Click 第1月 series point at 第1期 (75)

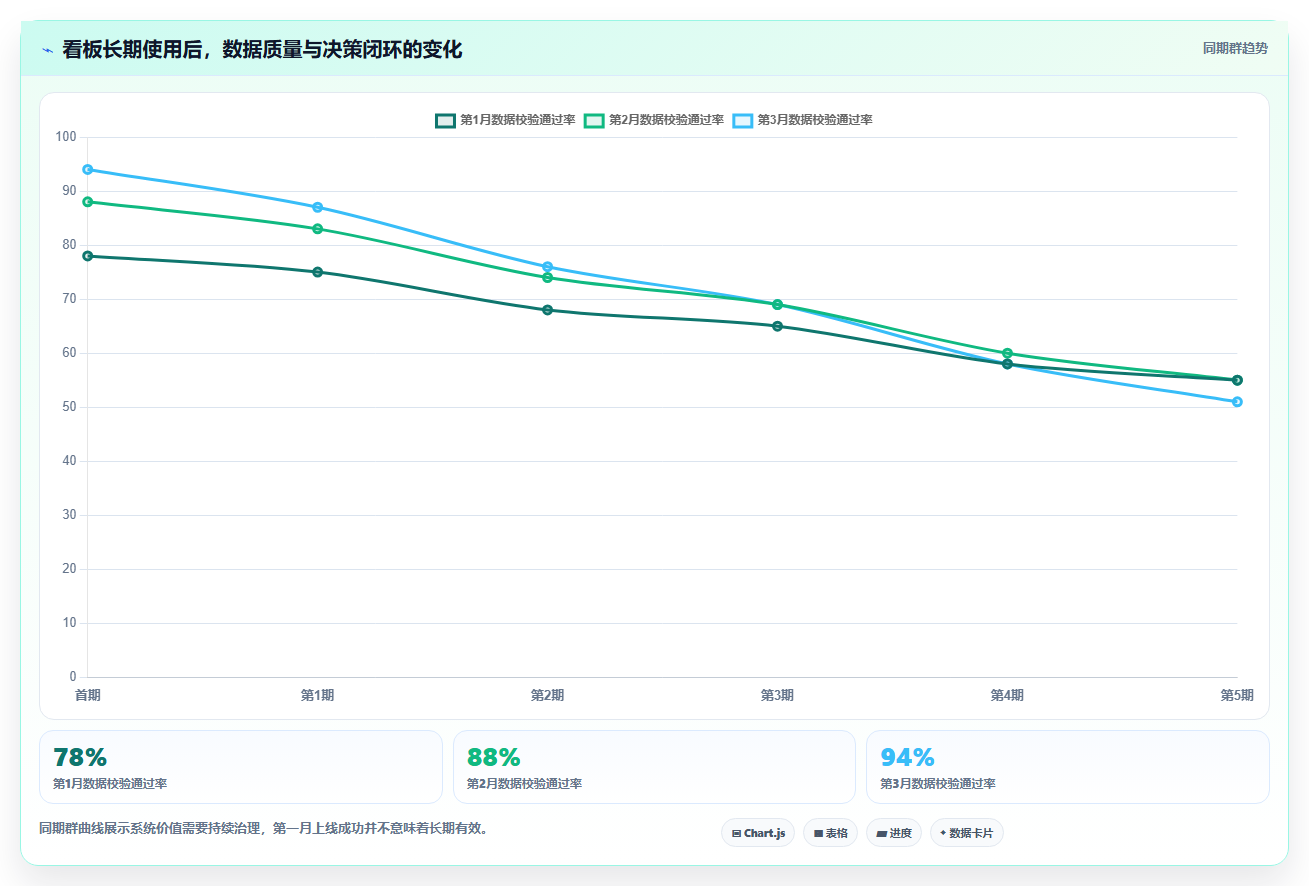point(318,272)
